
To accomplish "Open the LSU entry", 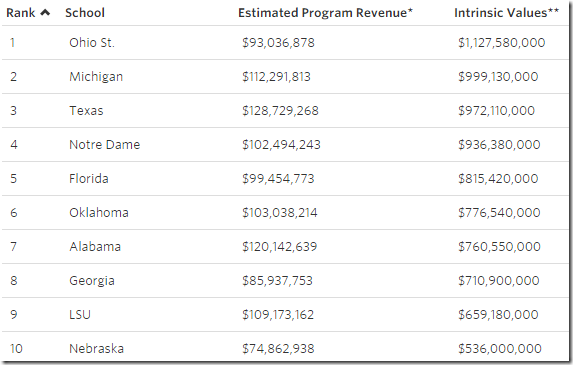I will click(80, 315).
